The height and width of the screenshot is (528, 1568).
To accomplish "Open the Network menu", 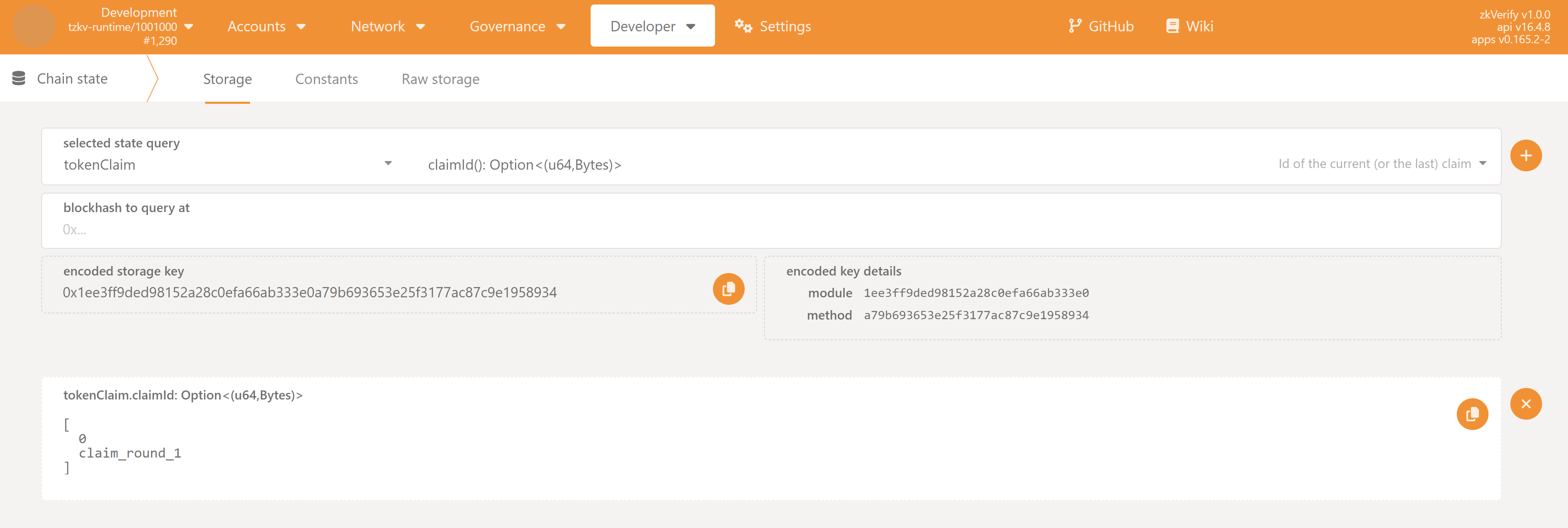I will [x=387, y=26].
